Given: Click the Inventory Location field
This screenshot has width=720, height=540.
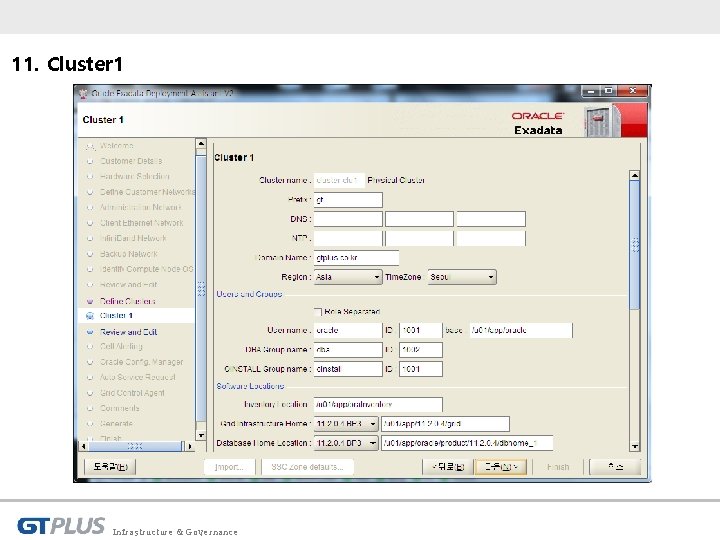Looking at the screenshot, I should 378,405.
